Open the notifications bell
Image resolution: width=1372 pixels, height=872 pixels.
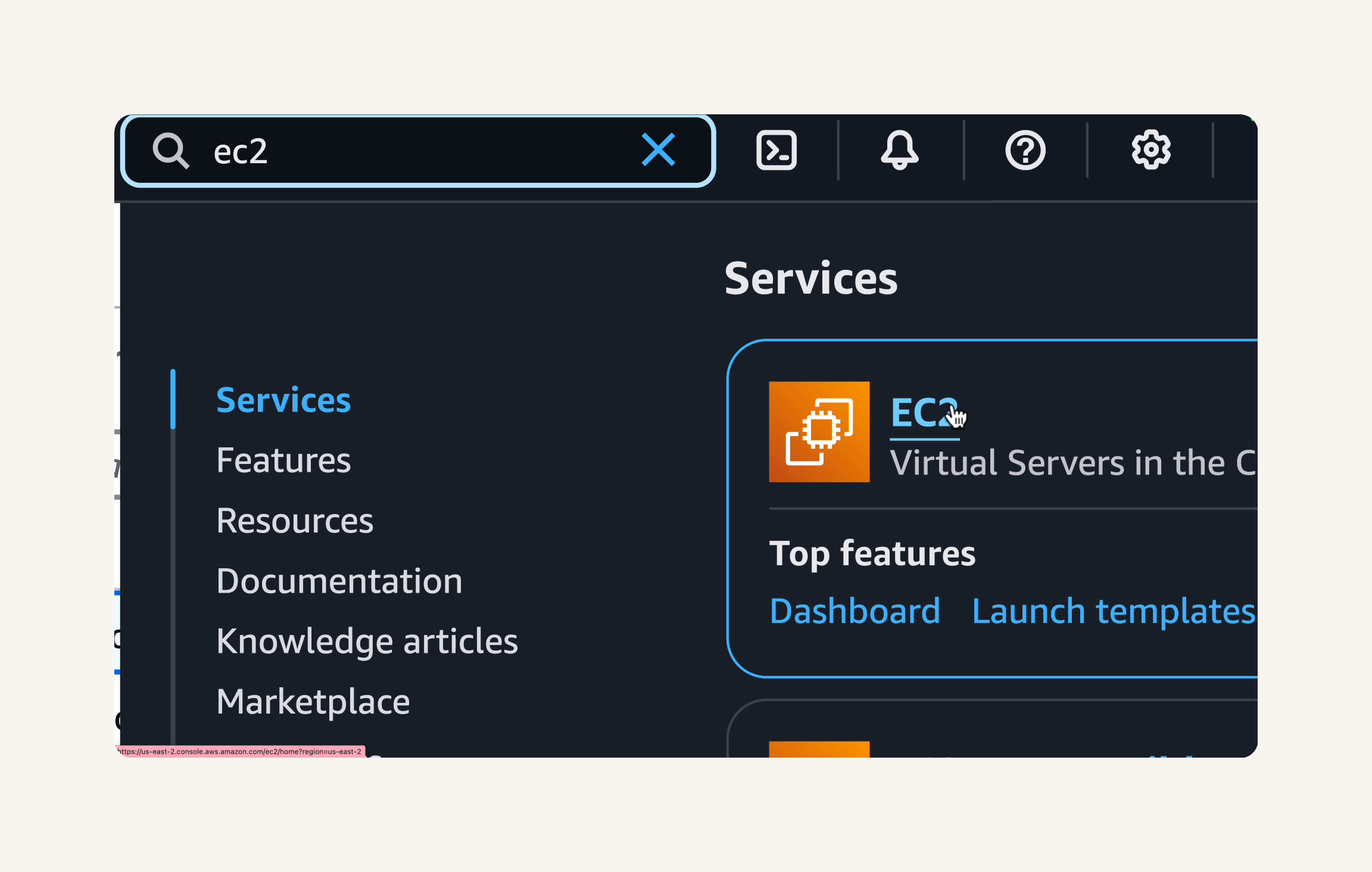900,150
